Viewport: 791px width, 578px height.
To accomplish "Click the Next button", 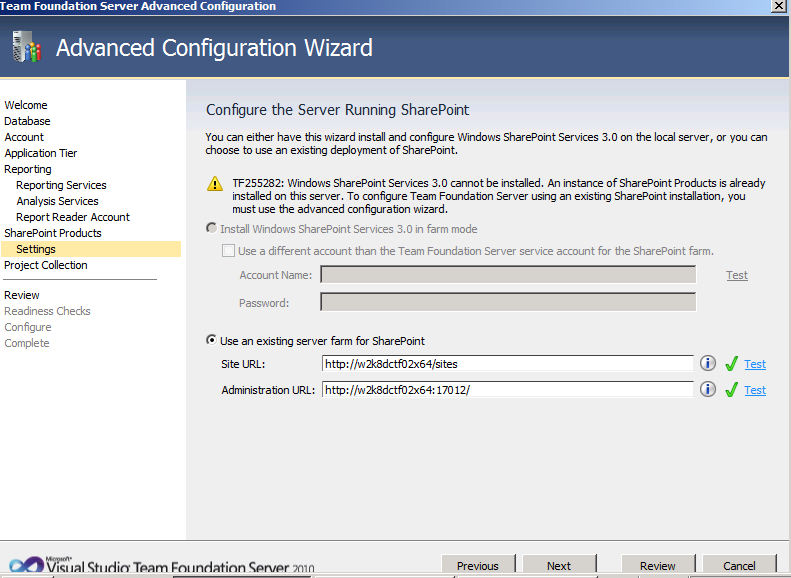I will pyautogui.click(x=559, y=565).
